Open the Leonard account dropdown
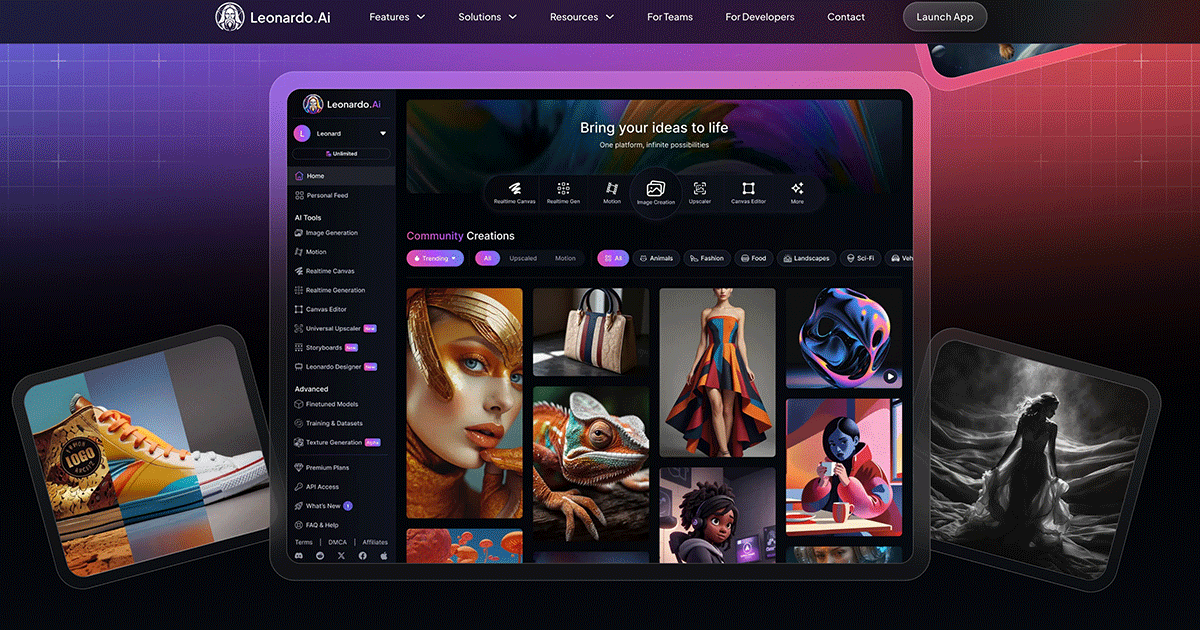 pos(341,133)
